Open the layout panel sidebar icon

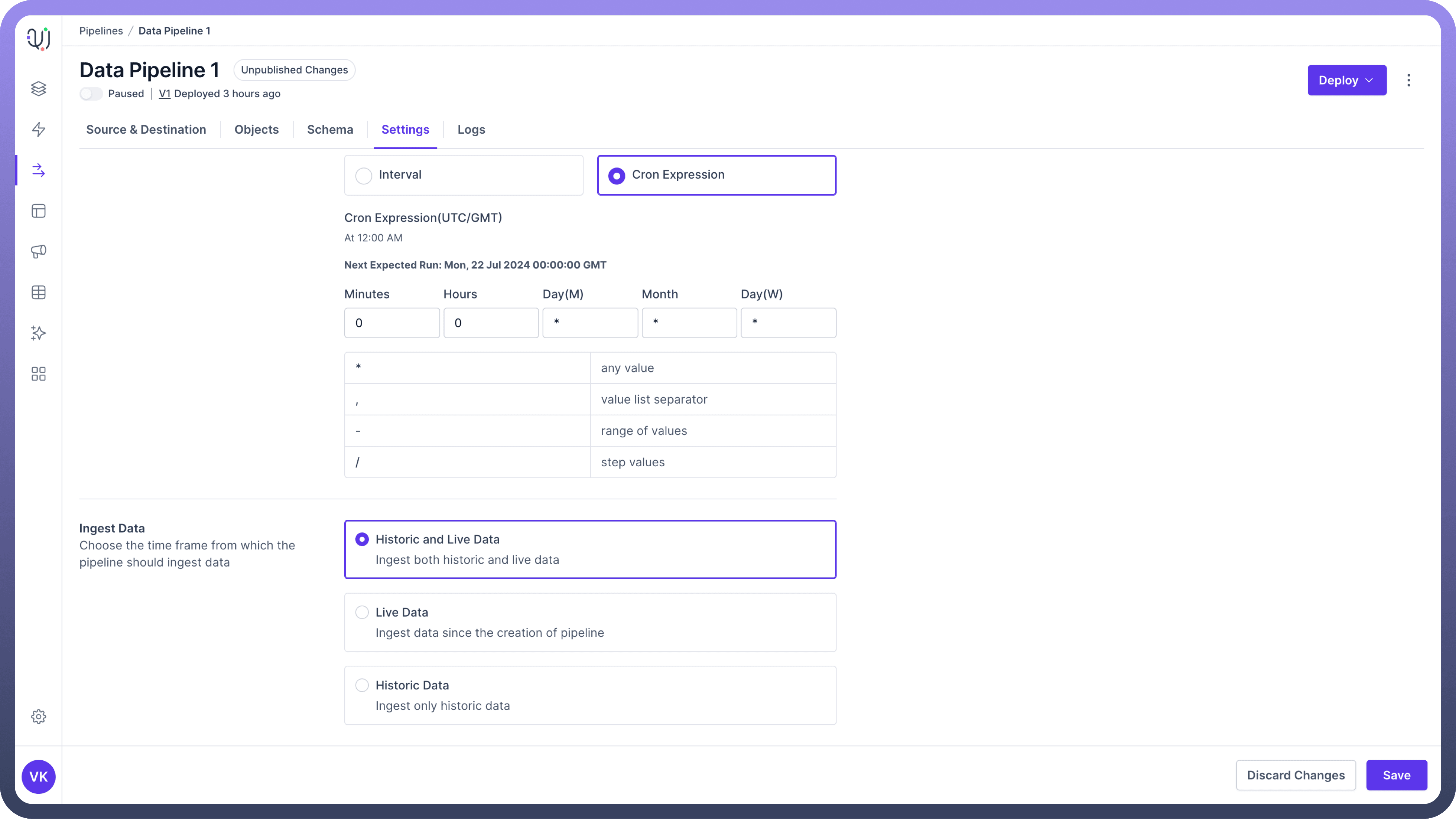38,211
